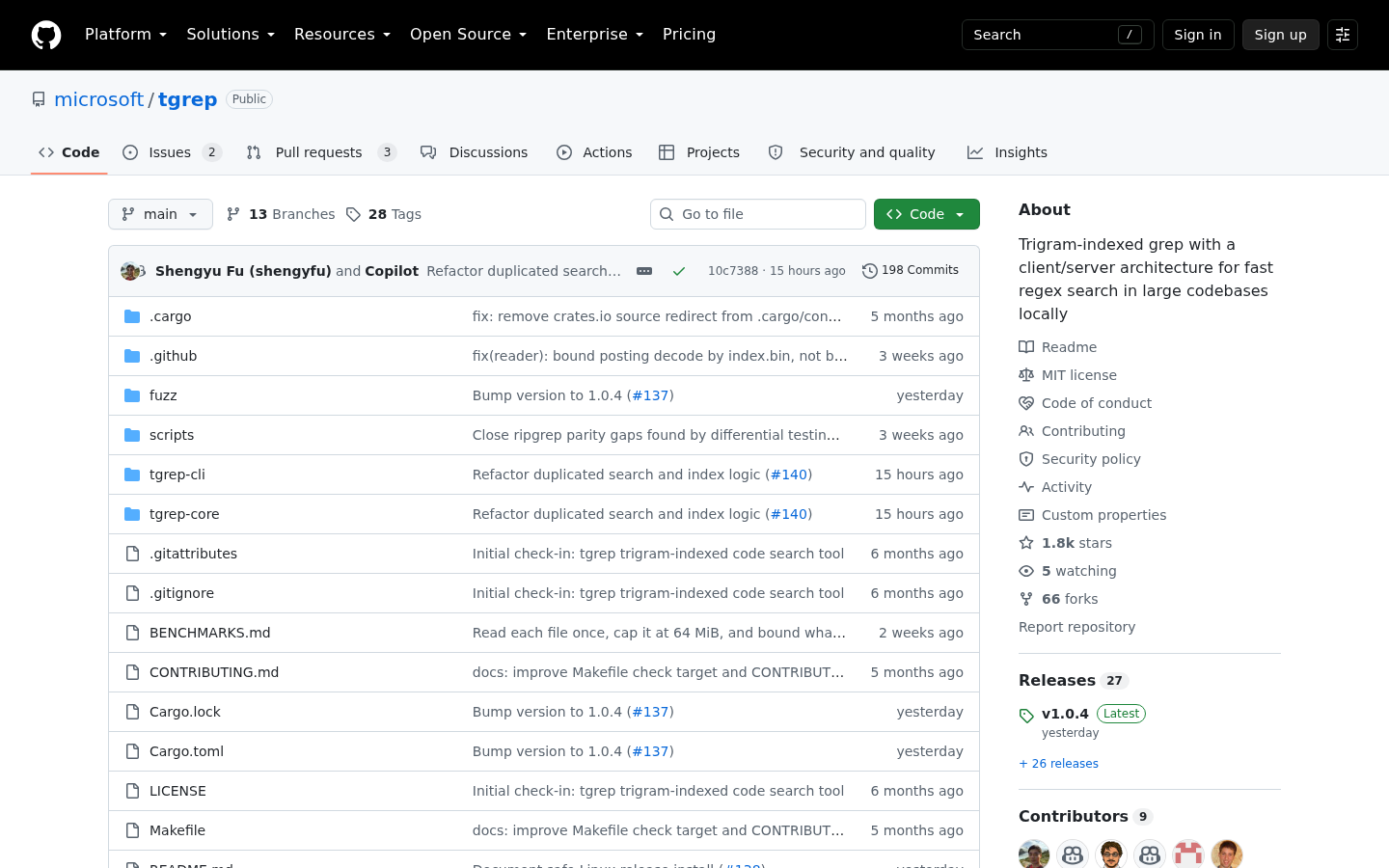This screenshot has height=868, width=1389.
Task: Click the Sign up button
Action: click(1281, 35)
